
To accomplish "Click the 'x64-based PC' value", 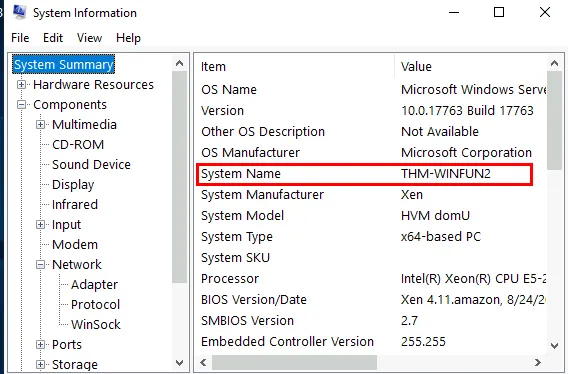I will [441, 237].
